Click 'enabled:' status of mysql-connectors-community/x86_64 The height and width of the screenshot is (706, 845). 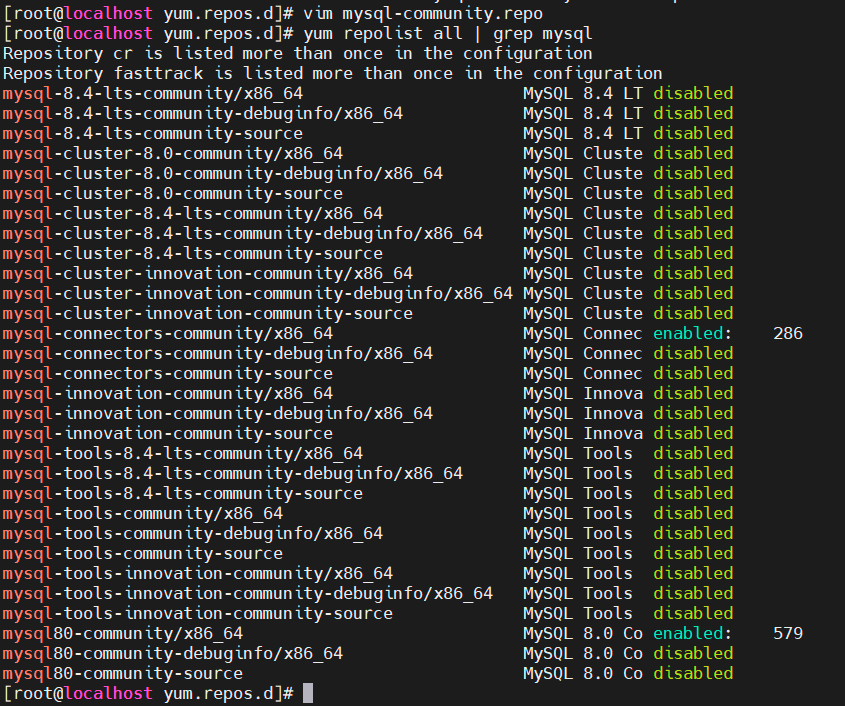(x=693, y=333)
